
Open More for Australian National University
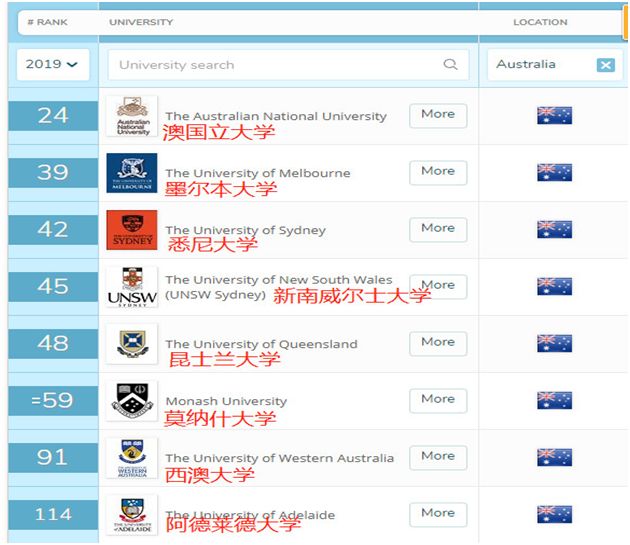click(x=438, y=116)
